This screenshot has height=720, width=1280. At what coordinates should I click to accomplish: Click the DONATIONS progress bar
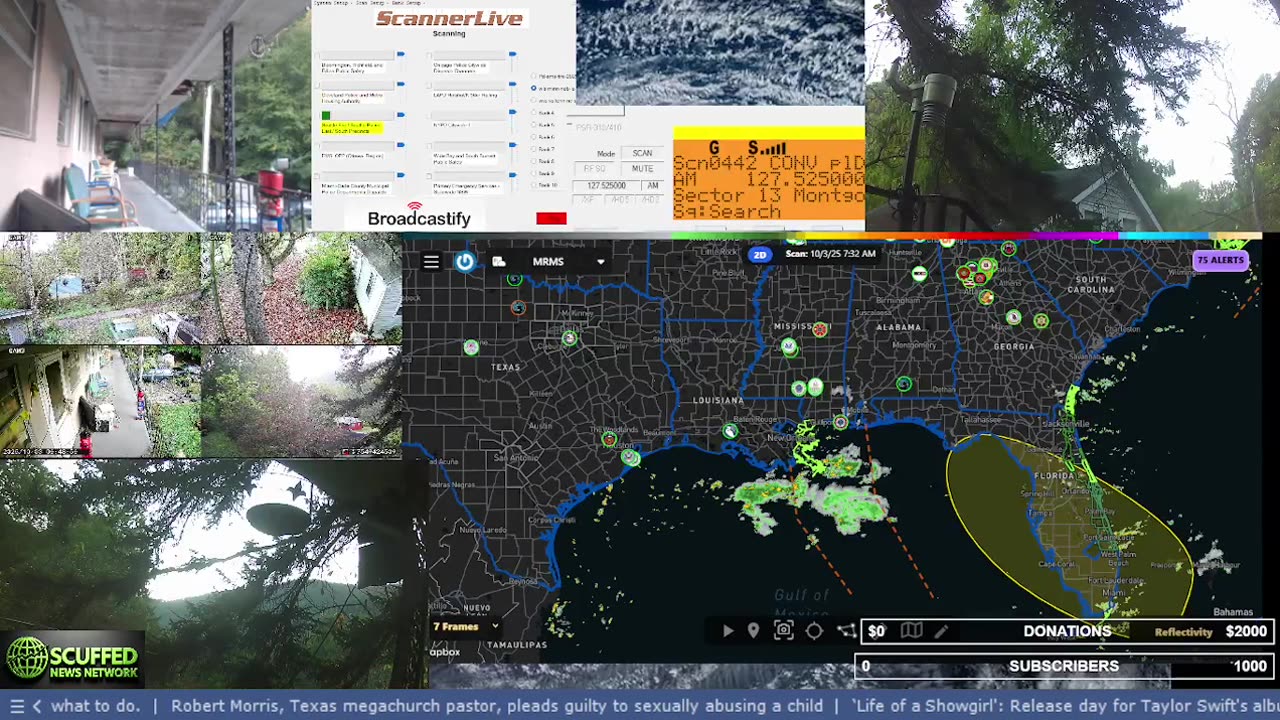point(1067,631)
